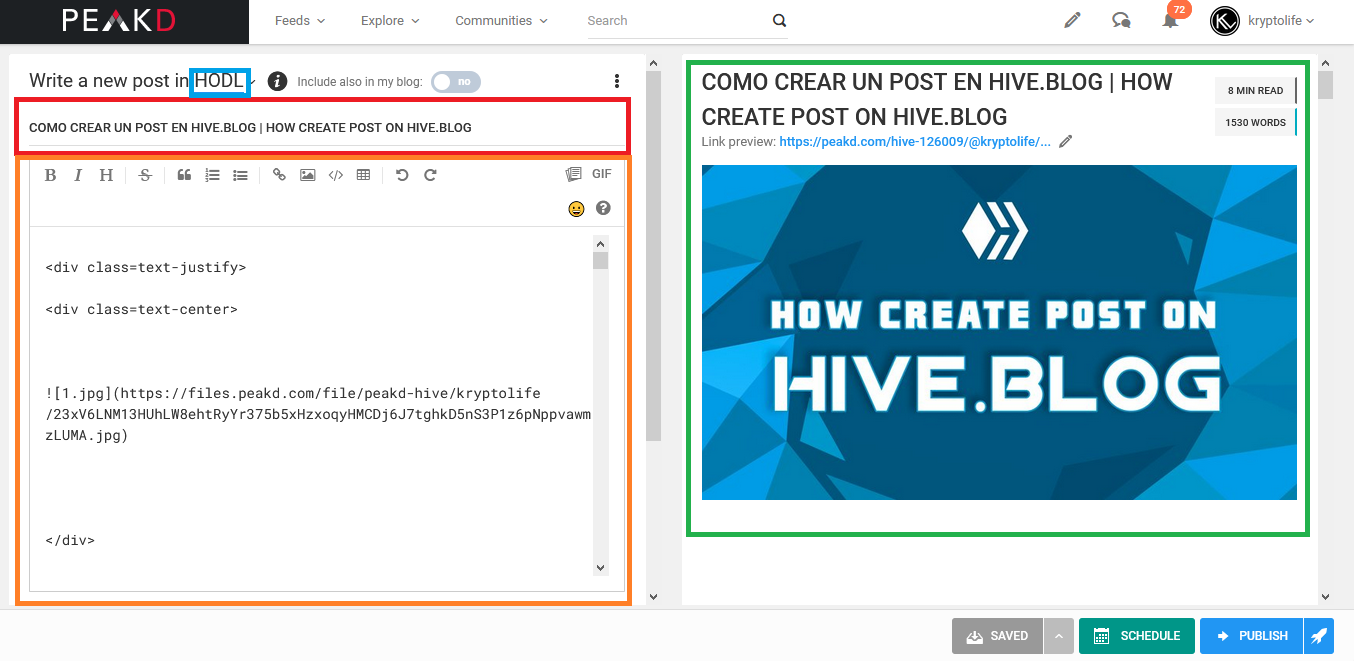The width and height of the screenshot is (1354, 661).
Task: Click the 'Link preview:' label
Action: [739, 142]
